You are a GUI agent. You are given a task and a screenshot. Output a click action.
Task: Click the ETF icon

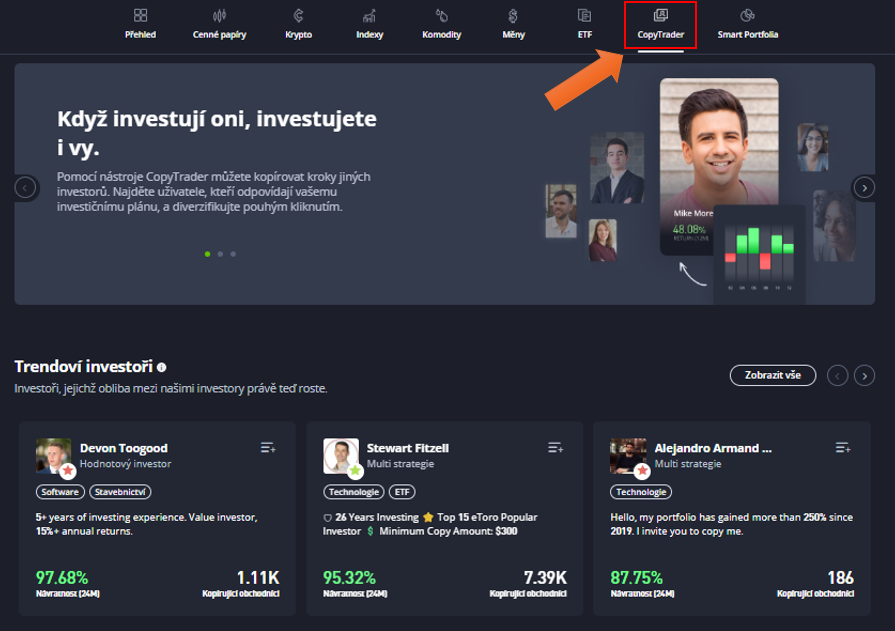(584, 16)
